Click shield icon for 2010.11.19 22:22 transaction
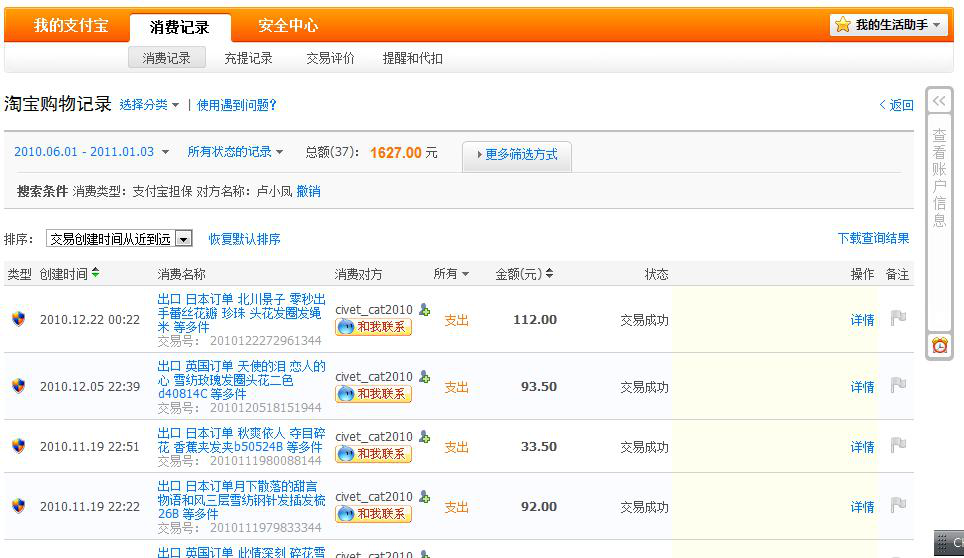Screen dimensions: 964x558 [18, 506]
